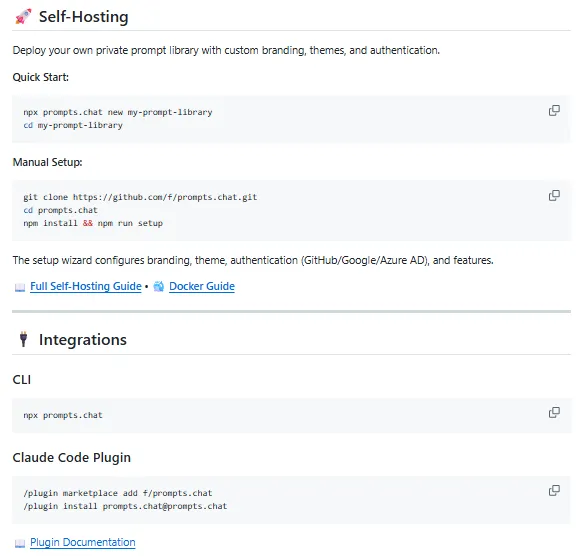Screen dimensions: 586x557
Task: Click the cd my-prompt-library code line
Action: point(73,125)
